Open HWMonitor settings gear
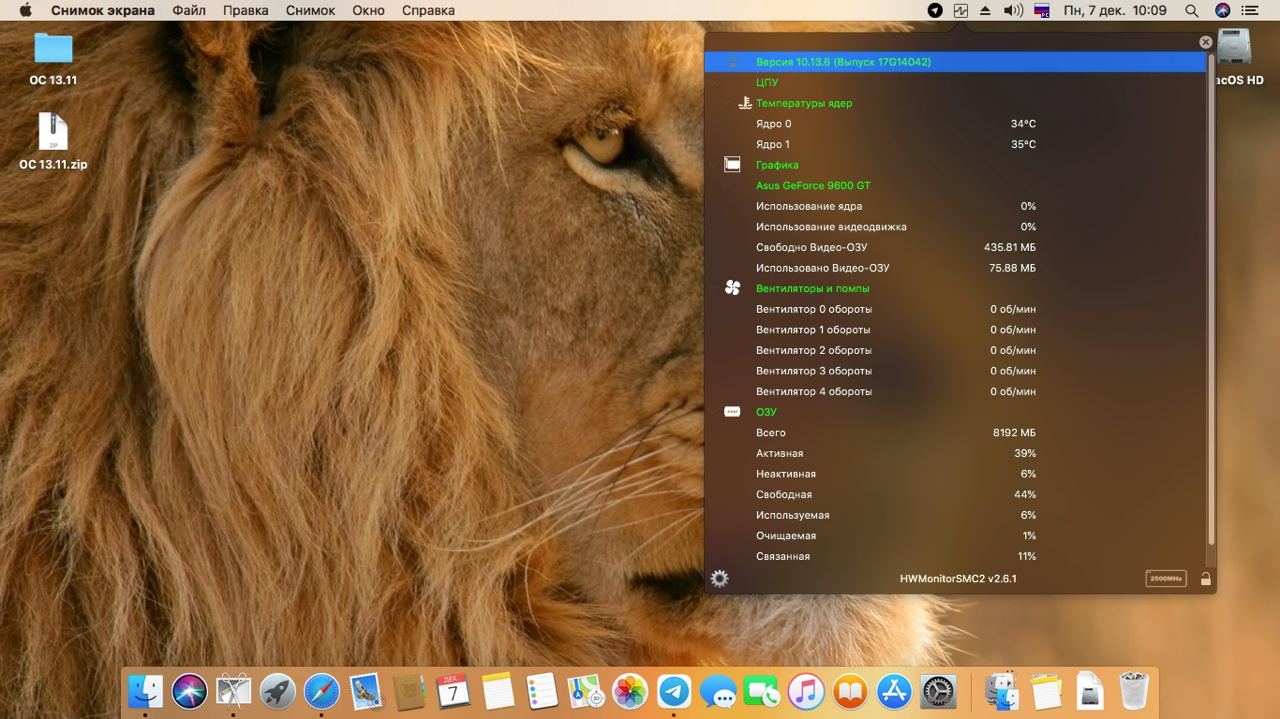Screen dimensions: 1280x719 tap(719, 578)
